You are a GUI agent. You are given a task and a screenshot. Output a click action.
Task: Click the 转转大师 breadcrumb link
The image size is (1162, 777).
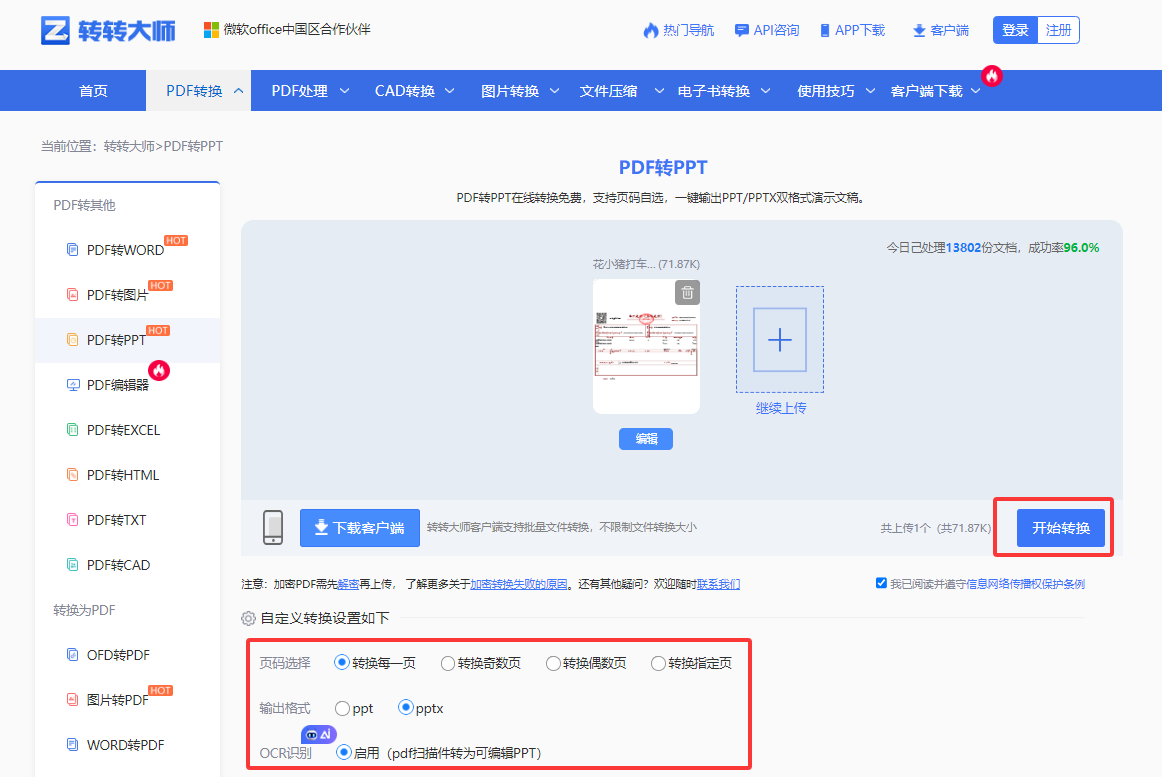pos(130,146)
